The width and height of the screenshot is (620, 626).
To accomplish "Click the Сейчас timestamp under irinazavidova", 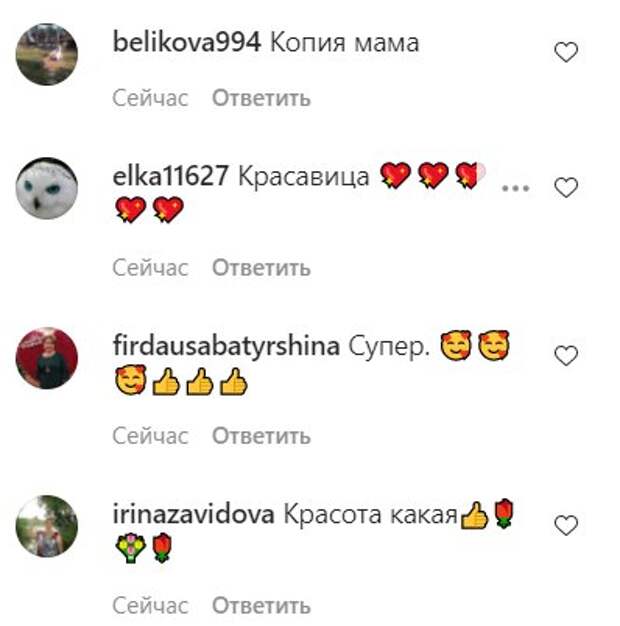I will pos(150,606).
